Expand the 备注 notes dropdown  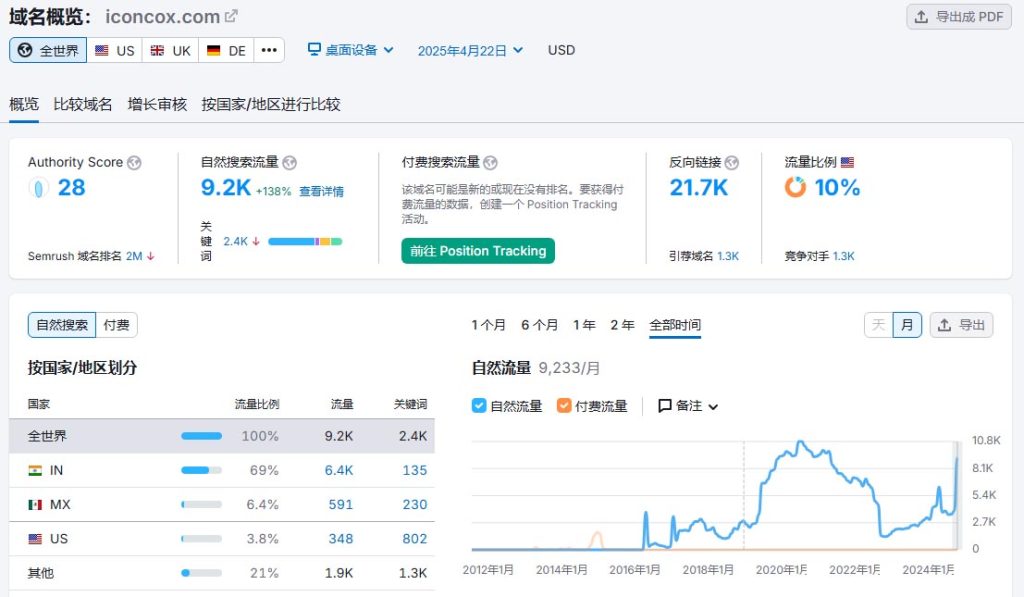point(688,406)
